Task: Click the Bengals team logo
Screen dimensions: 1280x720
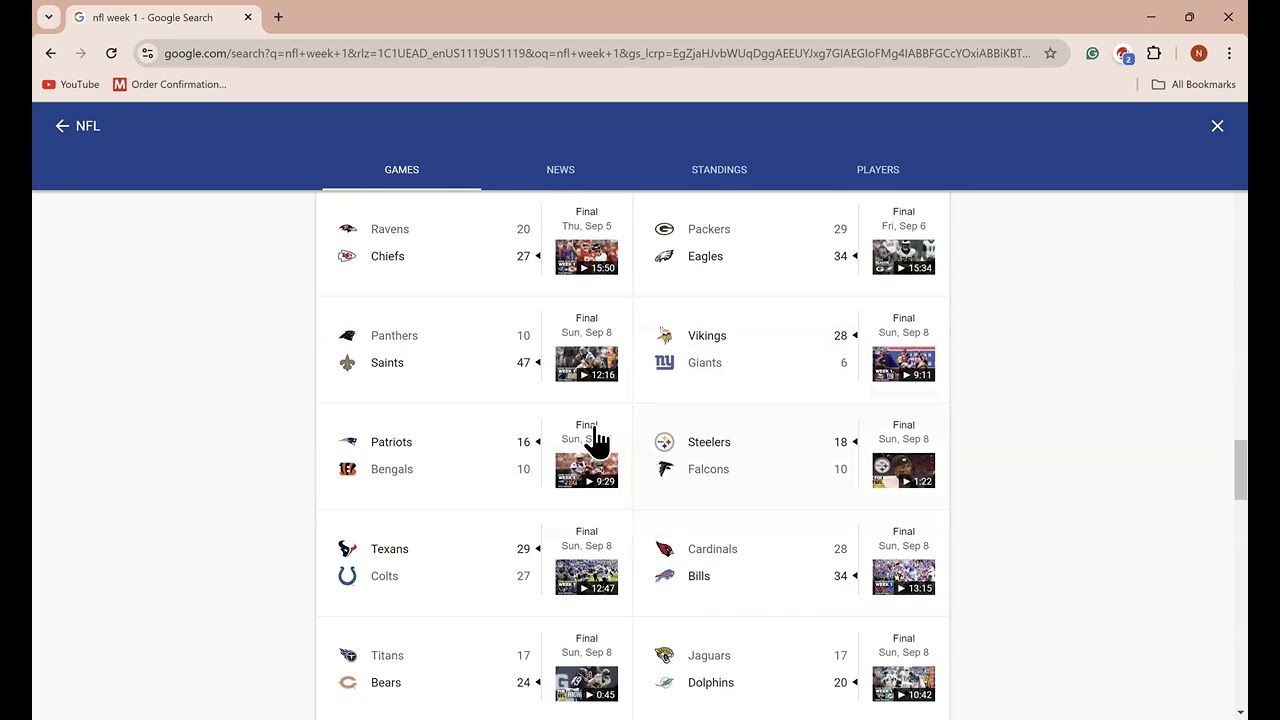Action: point(347,469)
